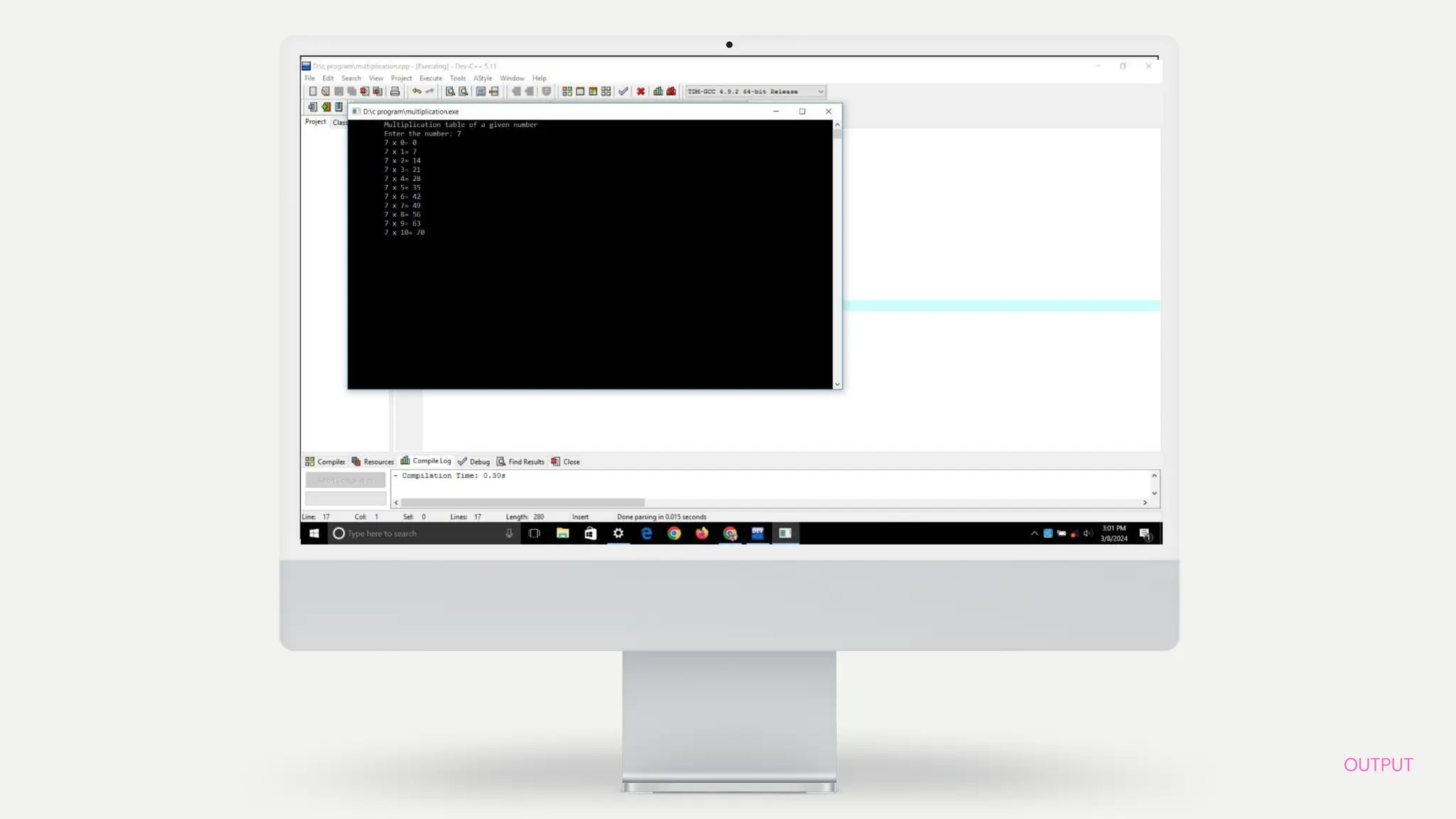Click the New file toolbar icon

(x=312, y=92)
